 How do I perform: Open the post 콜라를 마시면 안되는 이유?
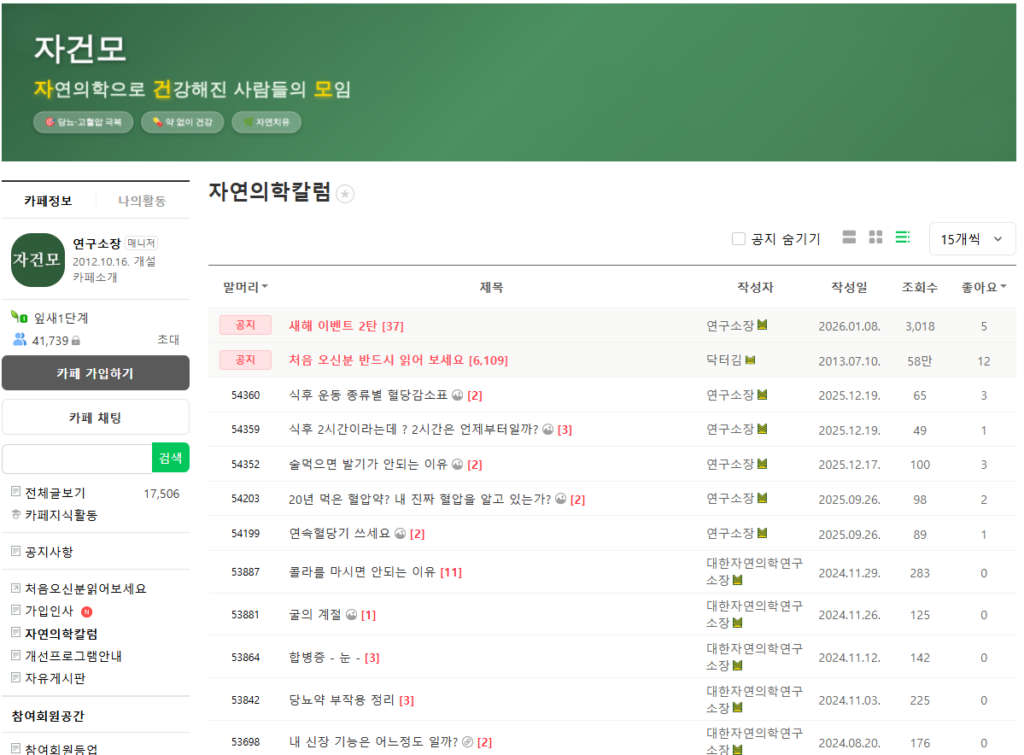[361, 573]
